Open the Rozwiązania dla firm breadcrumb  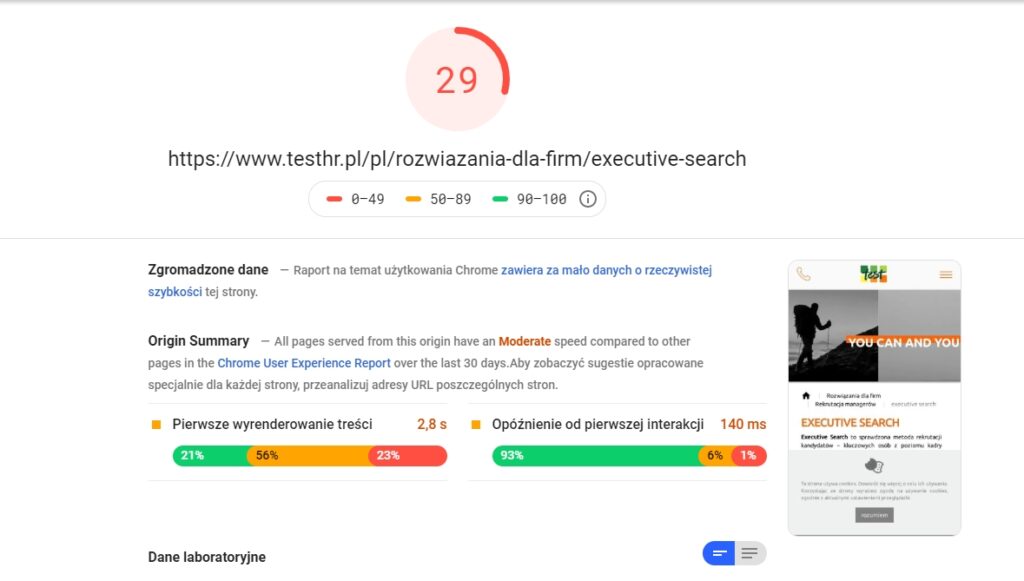tap(855, 394)
